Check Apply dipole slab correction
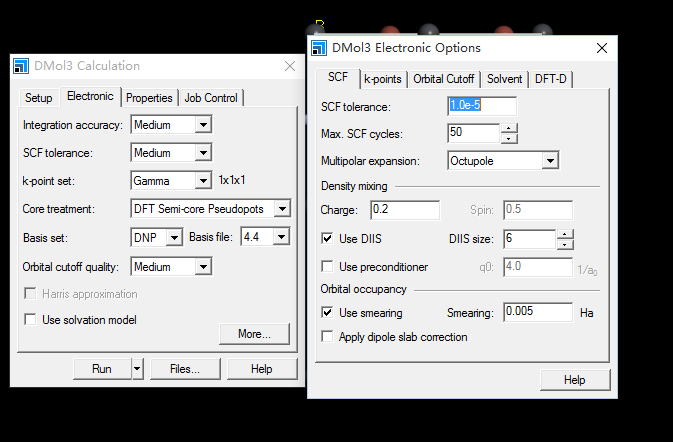Viewport: 673px width, 442px height. coord(327,337)
